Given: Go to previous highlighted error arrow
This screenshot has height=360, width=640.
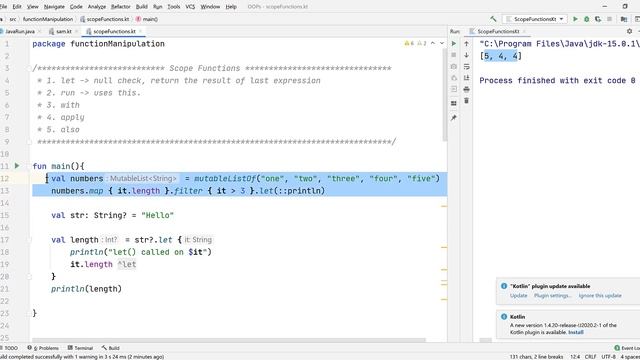Looking at the screenshot, I should coord(433,43).
